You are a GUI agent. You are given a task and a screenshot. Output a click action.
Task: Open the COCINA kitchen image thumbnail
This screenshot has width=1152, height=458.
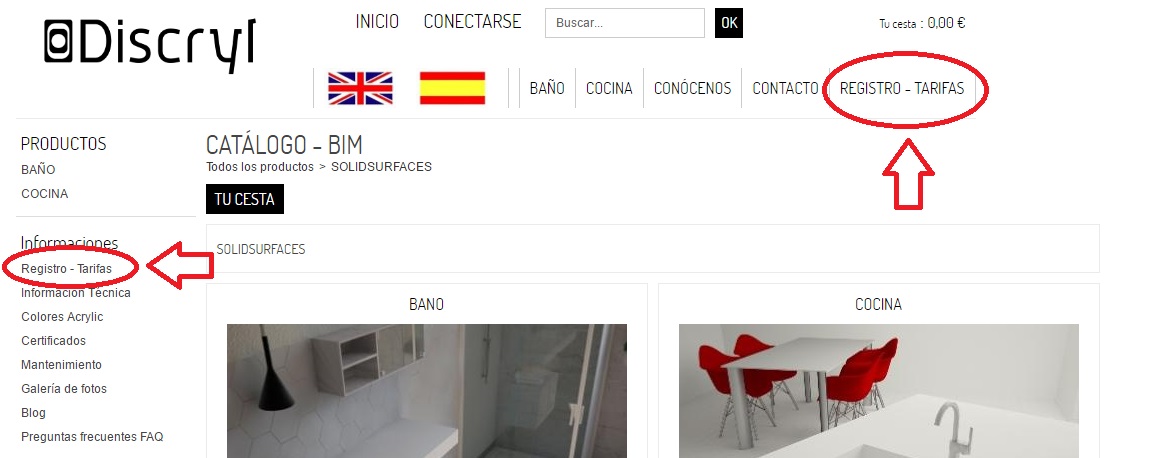tap(879, 390)
